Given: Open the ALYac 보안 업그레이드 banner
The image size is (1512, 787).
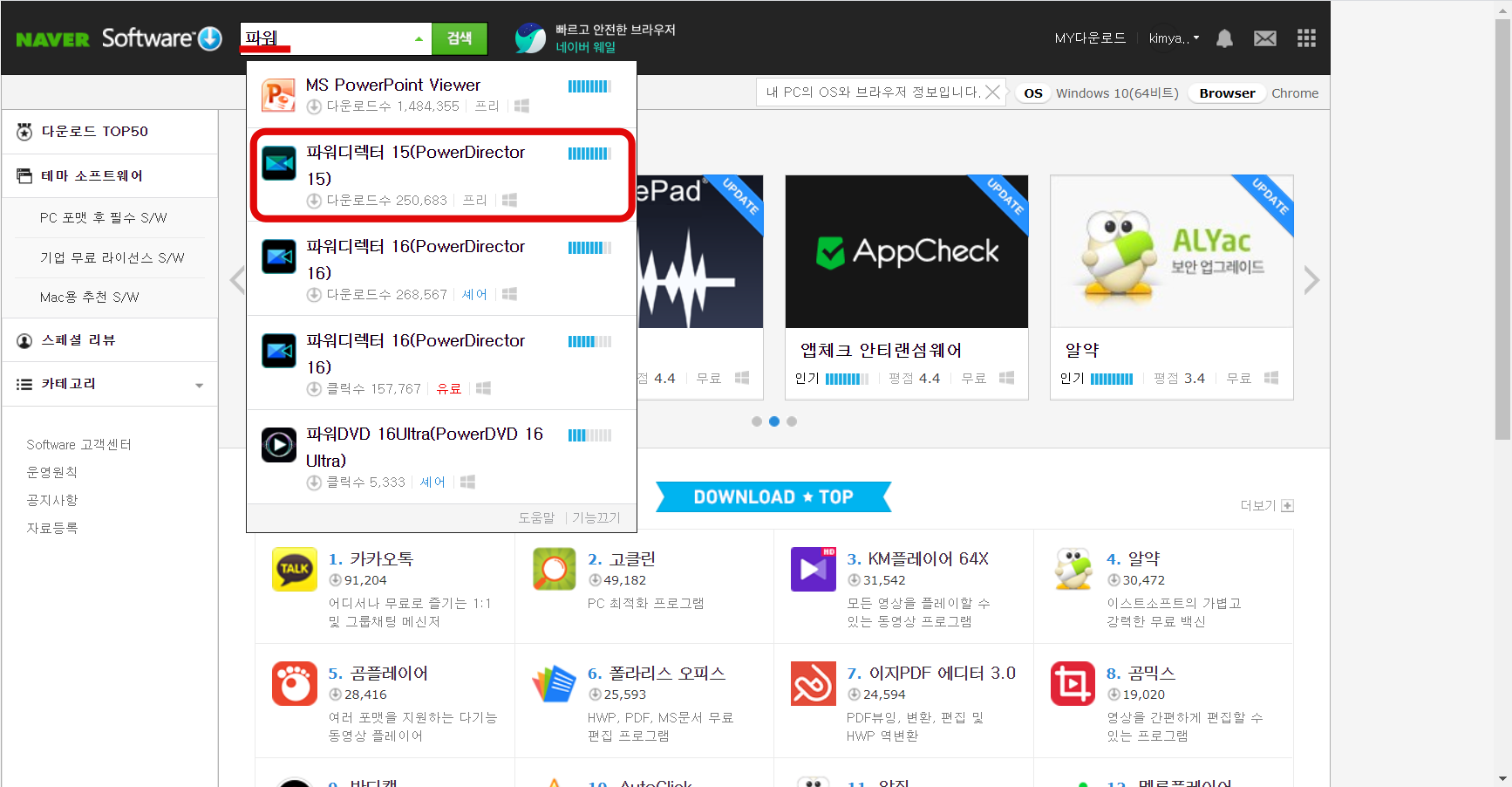Looking at the screenshot, I should coord(1172,251).
